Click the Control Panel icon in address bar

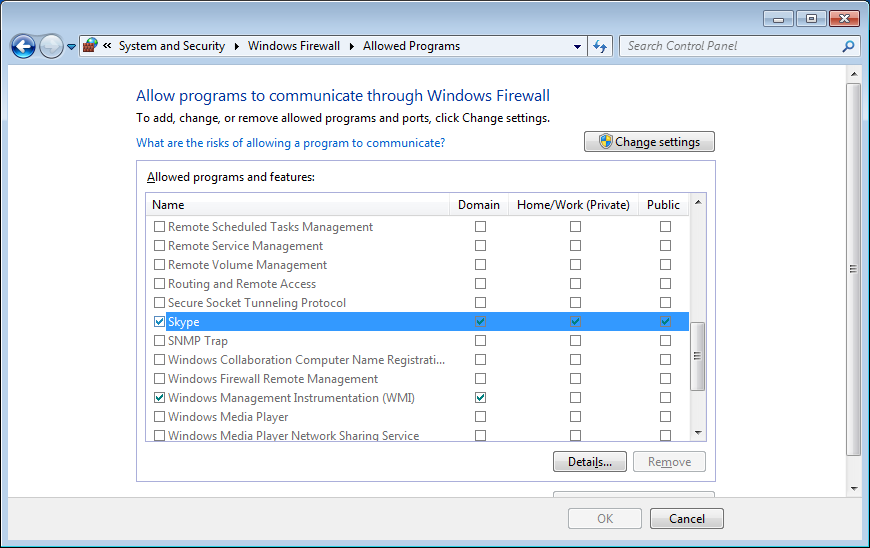[x=90, y=46]
